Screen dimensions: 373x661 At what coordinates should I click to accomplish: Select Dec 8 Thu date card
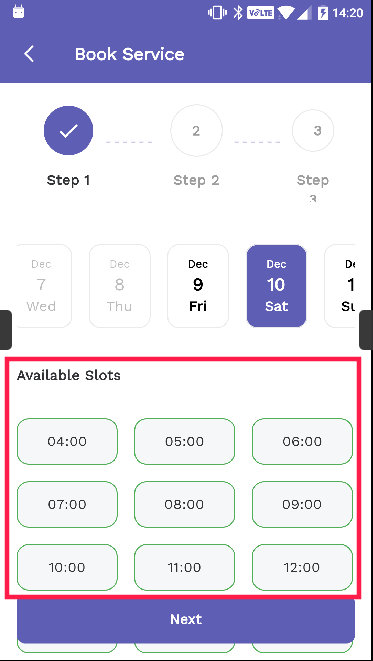click(x=120, y=286)
